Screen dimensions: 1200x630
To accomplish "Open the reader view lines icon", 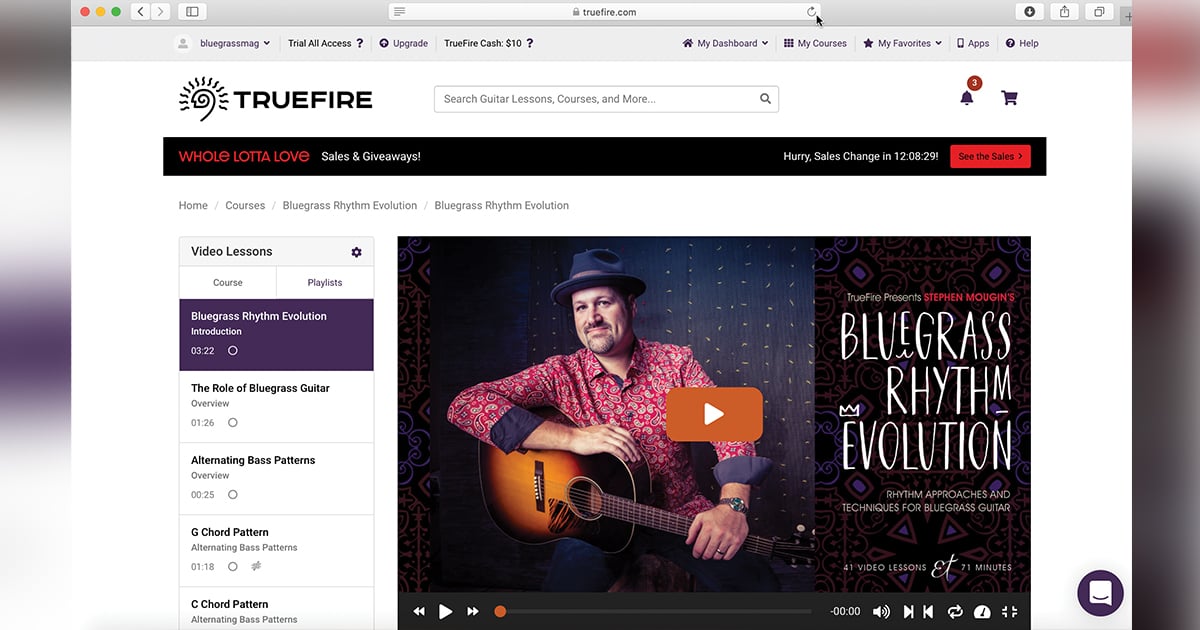I will (400, 12).
